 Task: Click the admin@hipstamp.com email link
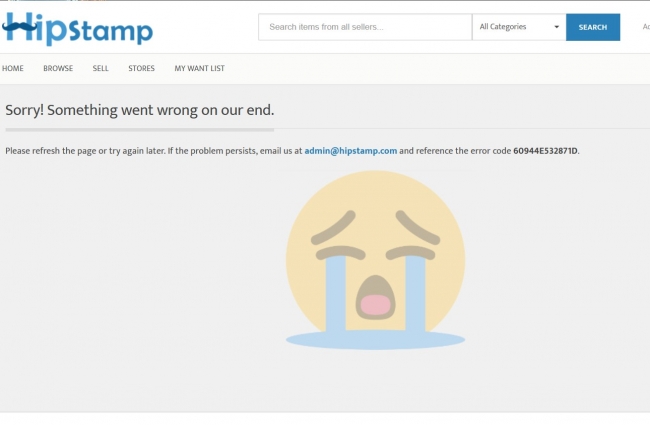tap(351, 151)
